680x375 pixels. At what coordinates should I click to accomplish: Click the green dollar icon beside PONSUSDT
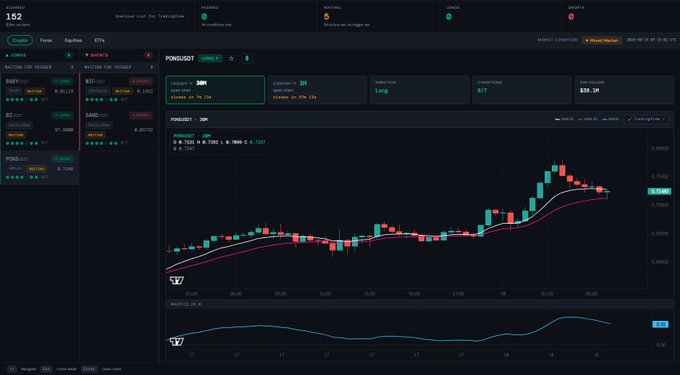(247, 59)
